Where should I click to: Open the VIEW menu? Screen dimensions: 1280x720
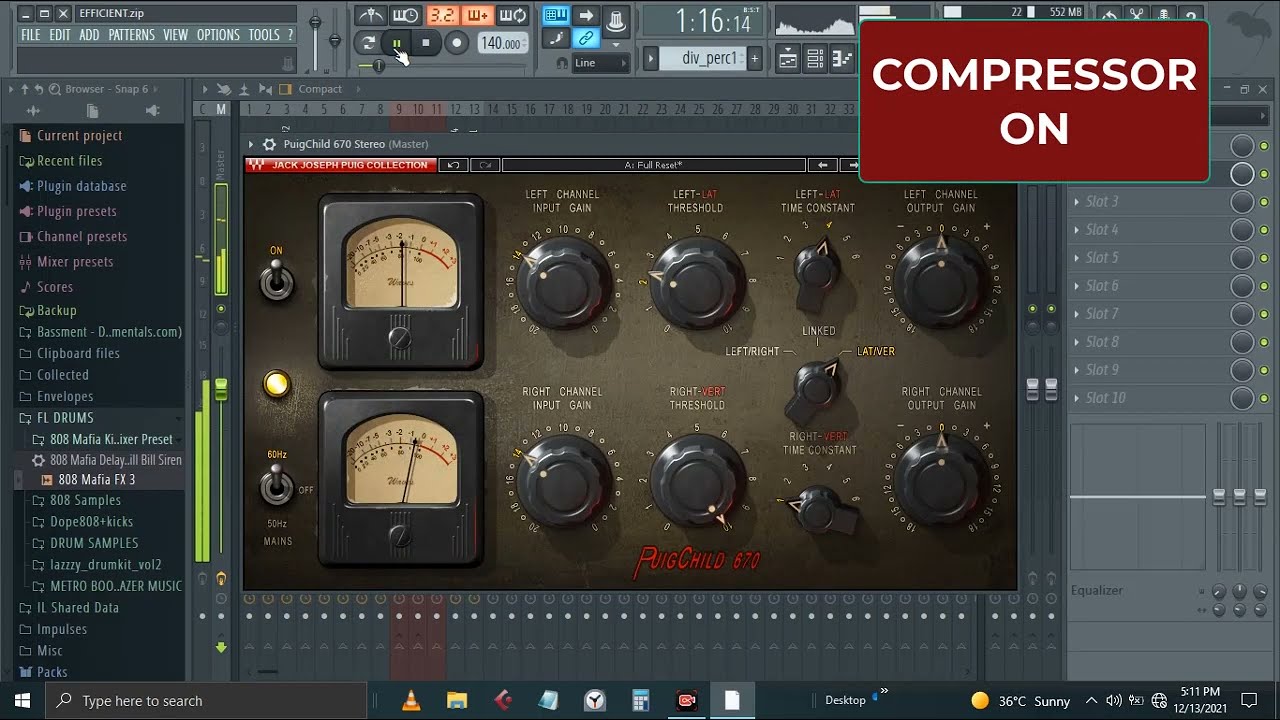pyautogui.click(x=175, y=35)
